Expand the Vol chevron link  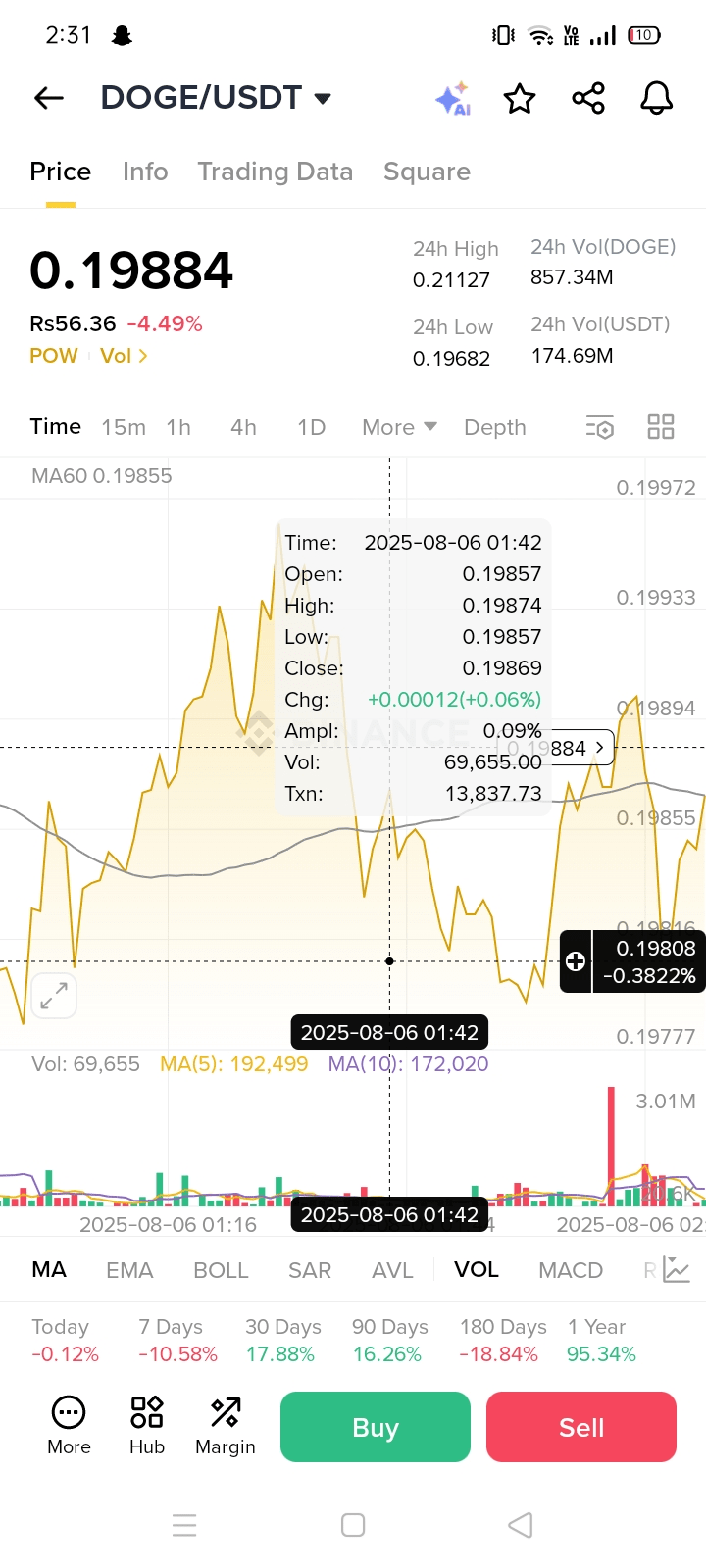(x=124, y=356)
